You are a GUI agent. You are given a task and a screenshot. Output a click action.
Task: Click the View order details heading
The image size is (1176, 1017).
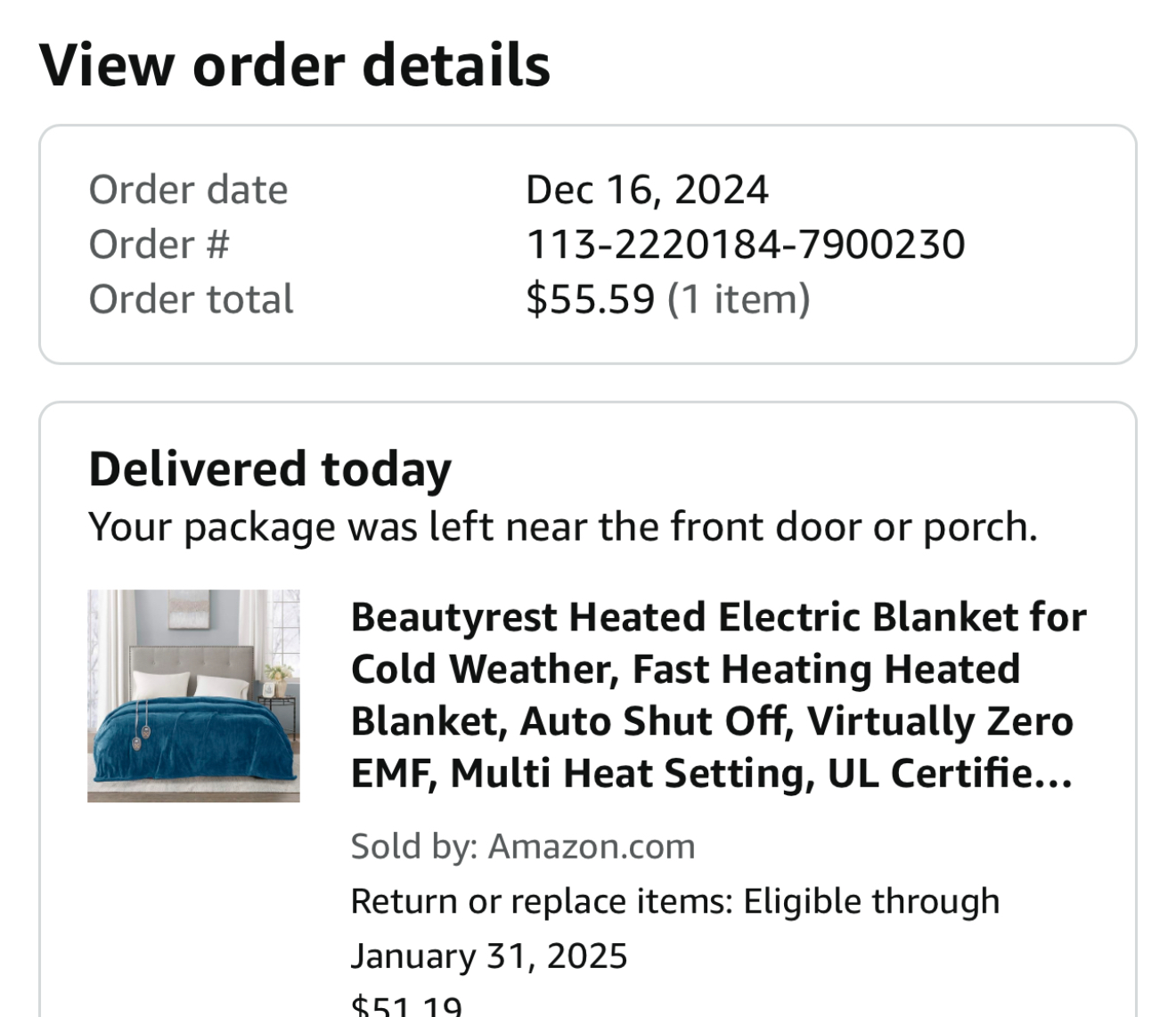pos(295,65)
